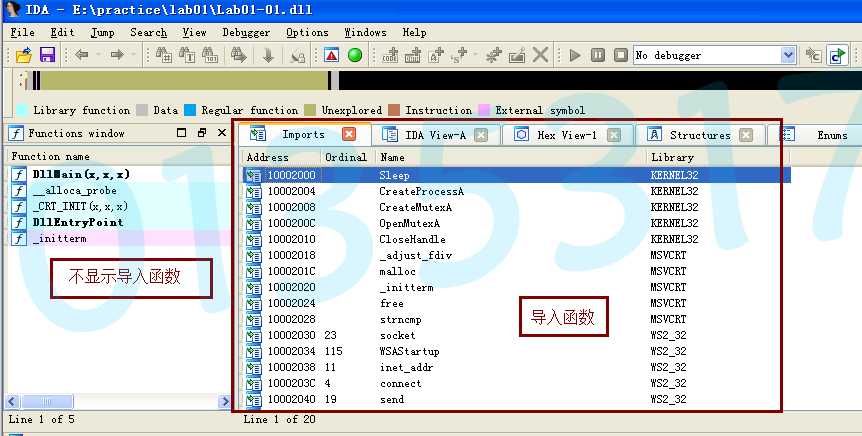The width and height of the screenshot is (862, 436).
Task: Open the File menu
Action: point(23,32)
